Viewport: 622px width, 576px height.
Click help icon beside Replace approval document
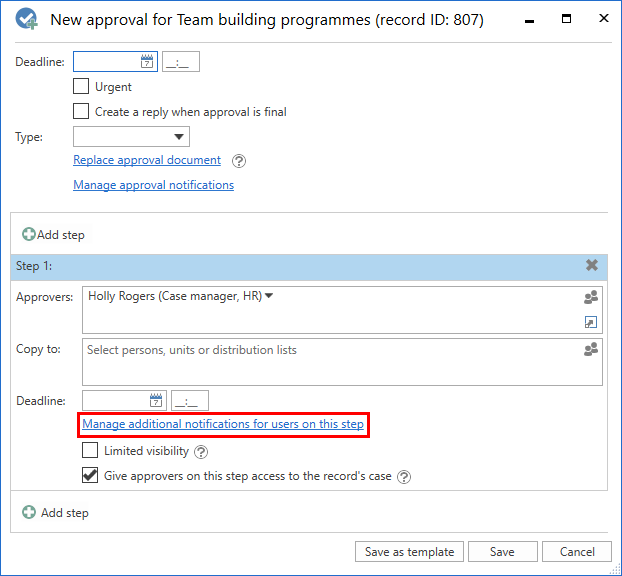[x=239, y=161]
